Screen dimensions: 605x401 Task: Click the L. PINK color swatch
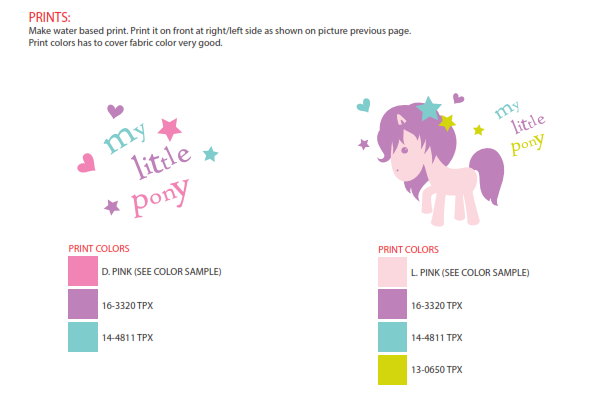(392, 272)
